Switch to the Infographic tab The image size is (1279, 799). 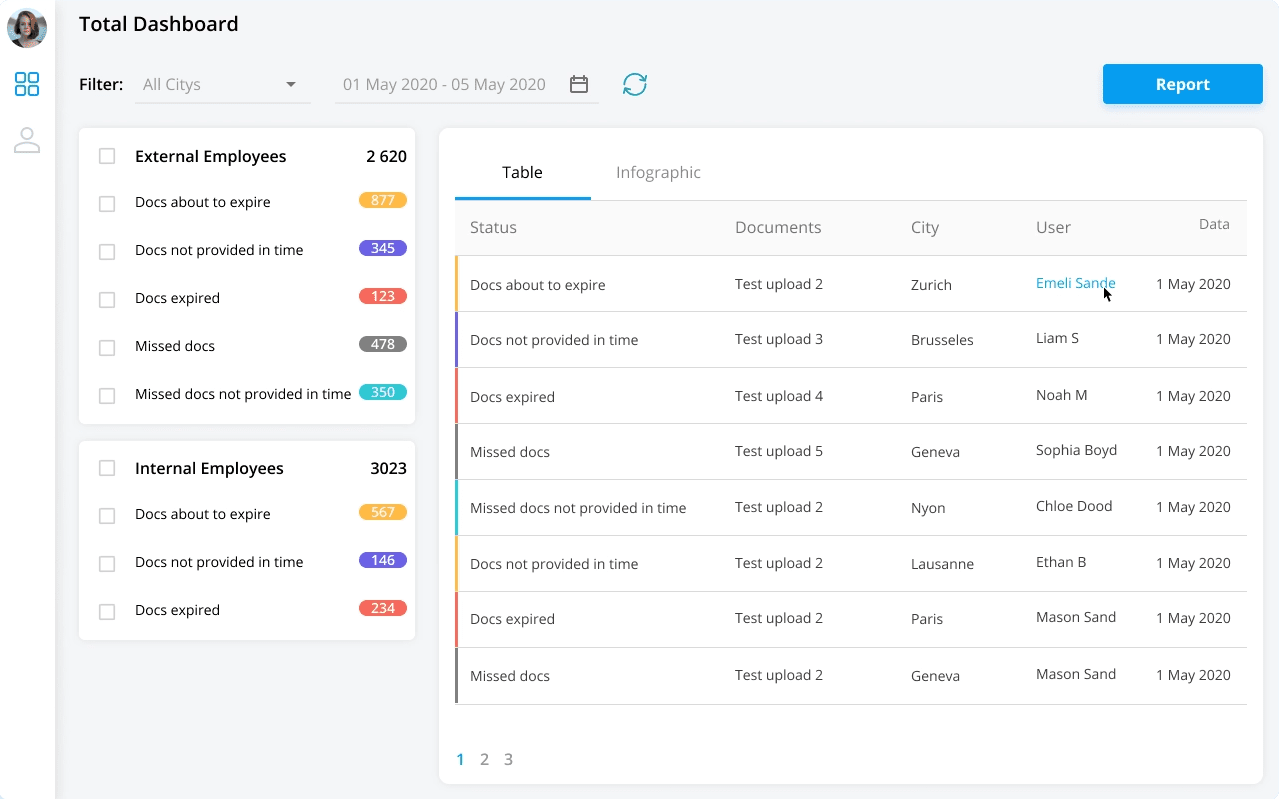(658, 172)
